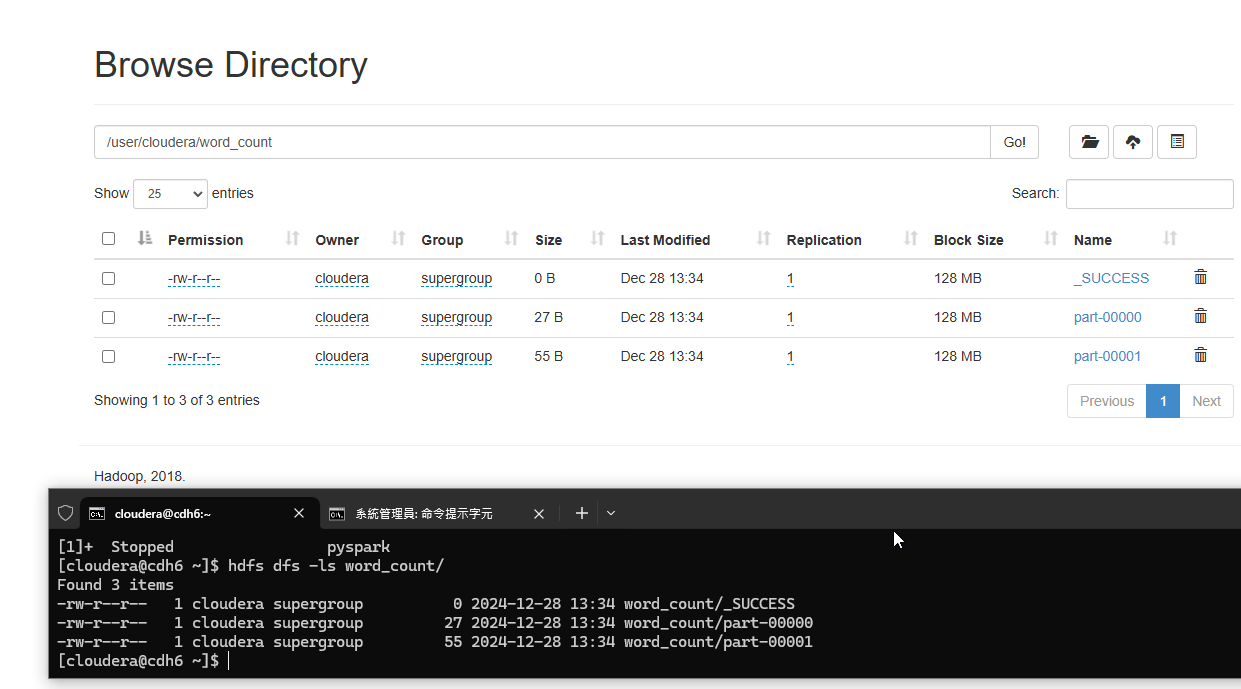Click the Previous pagination button
1241x689 pixels.
[1107, 401]
